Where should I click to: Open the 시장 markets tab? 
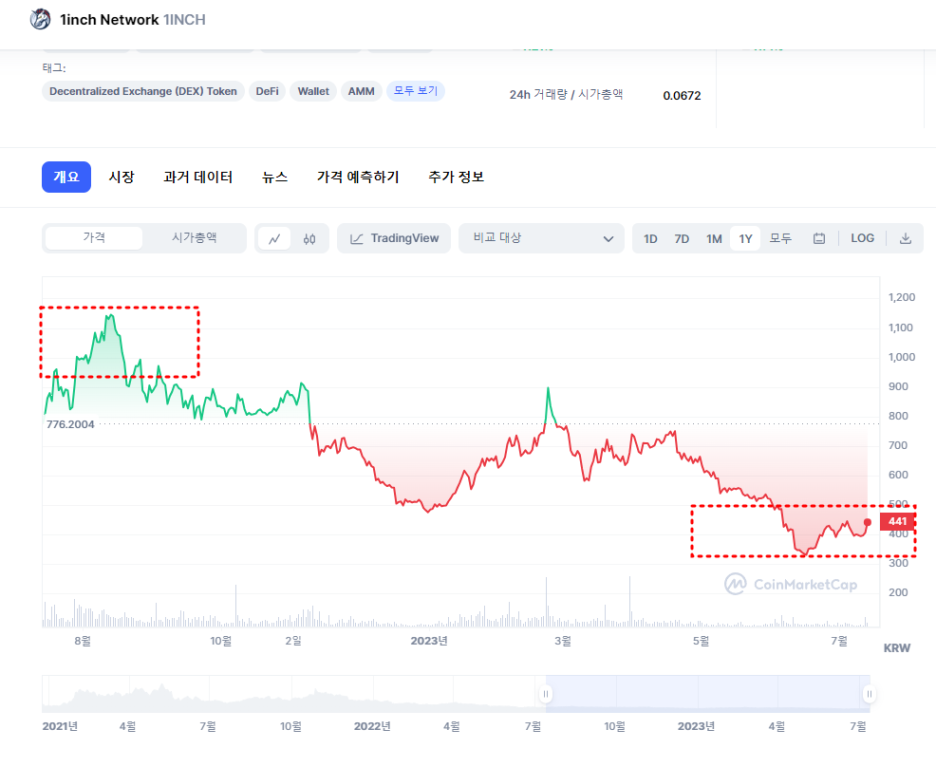pos(121,177)
